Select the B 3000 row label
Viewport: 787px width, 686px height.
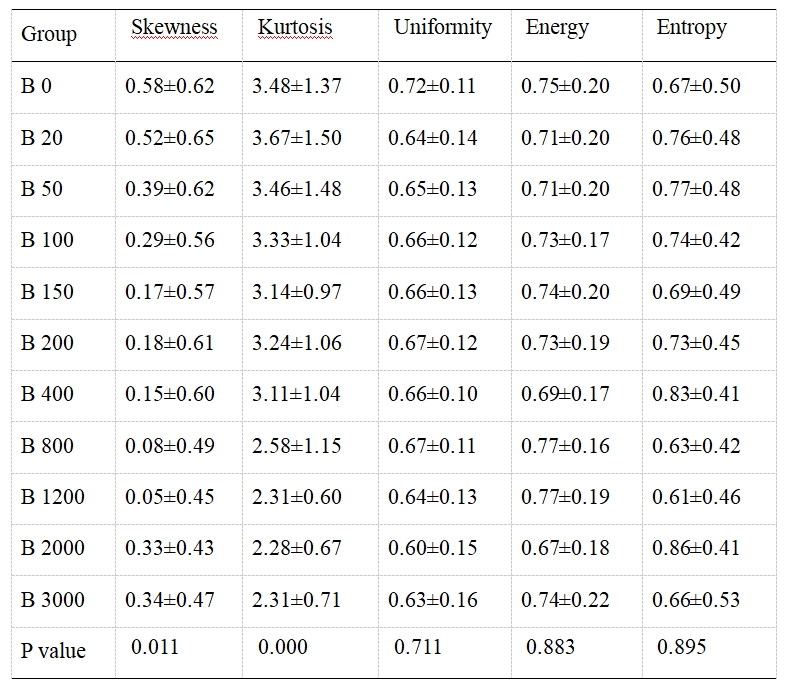(x=53, y=600)
